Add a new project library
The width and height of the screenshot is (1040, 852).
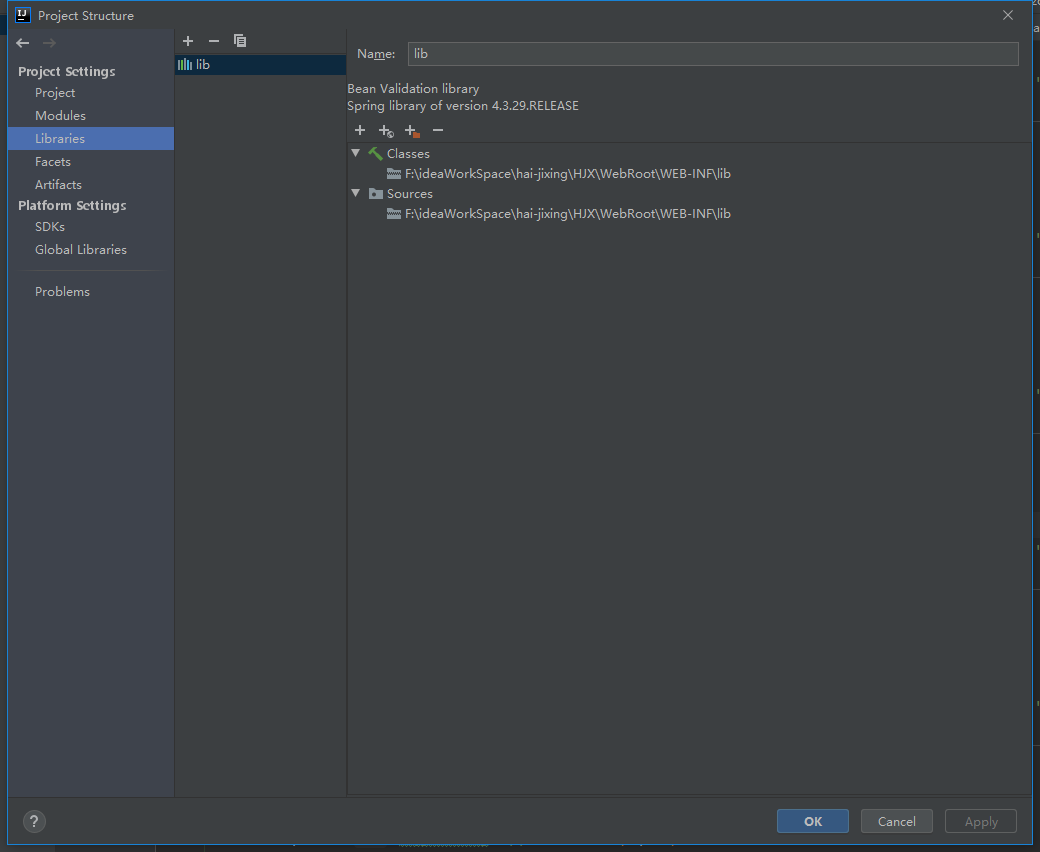pos(188,41)
